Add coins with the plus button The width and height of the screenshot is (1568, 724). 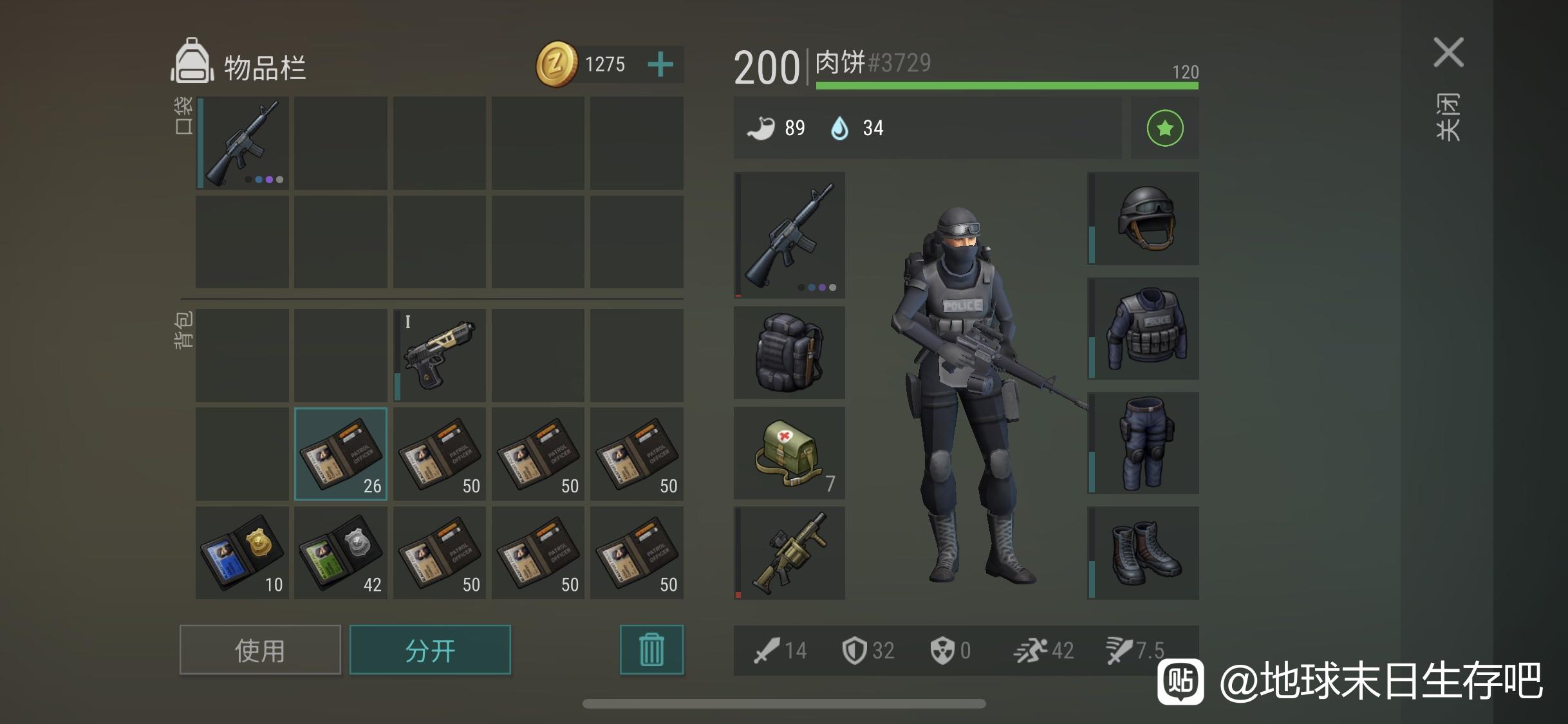coord(660,64)
